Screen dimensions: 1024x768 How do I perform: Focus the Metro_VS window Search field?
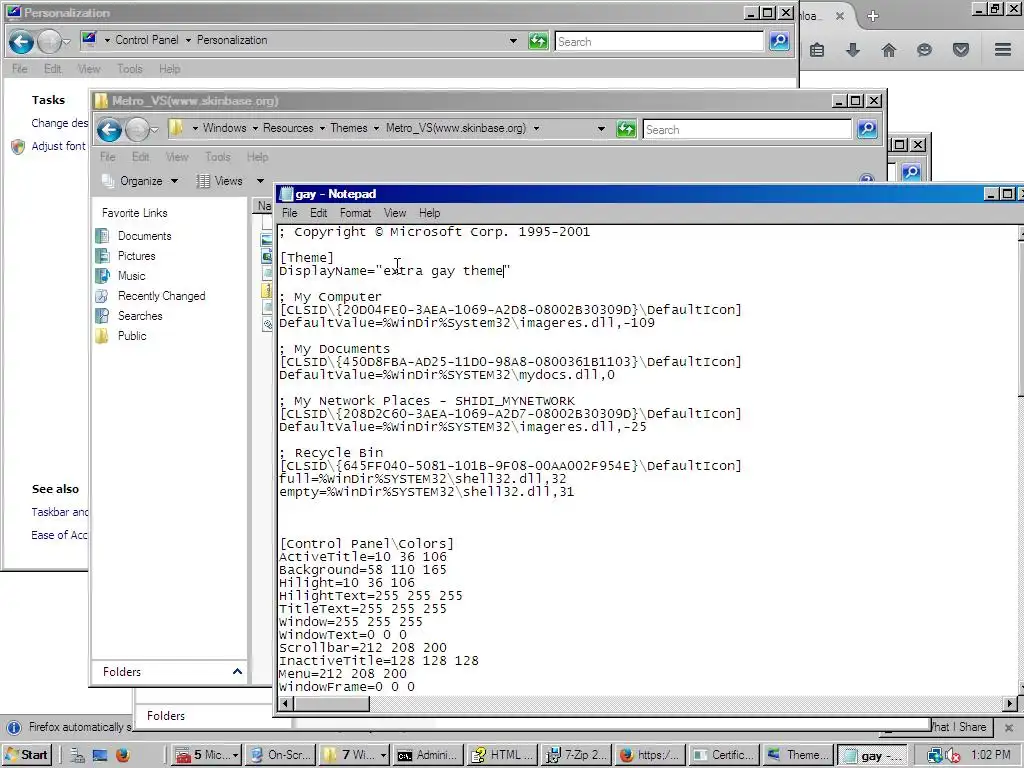pyautogui.click(x=746, y=129)
